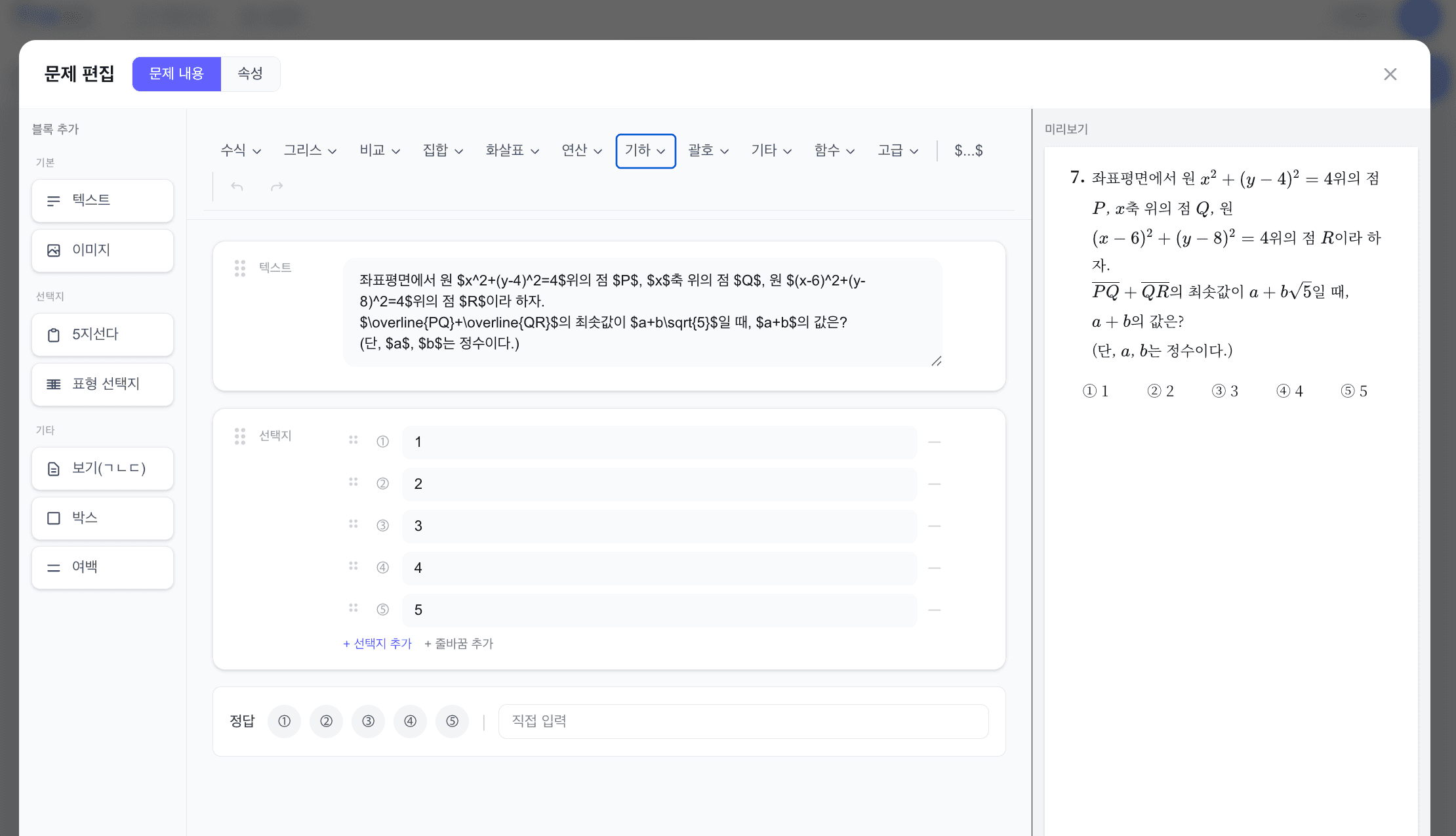Grab the drag handle of 텍스트 block
This screenshot has width=1456, height=836.
click(240, 268)
